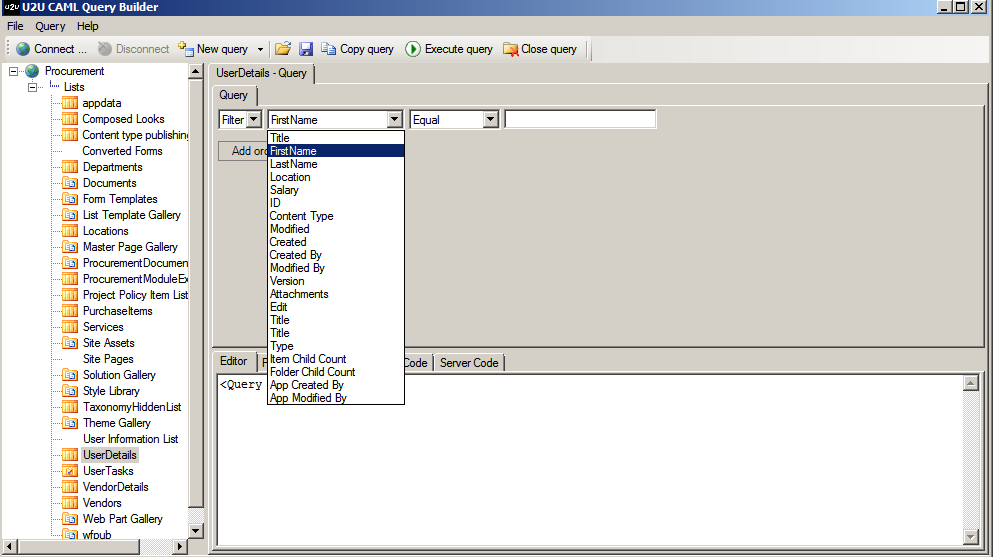Collapse the Lists tree node

coord(32,87)
